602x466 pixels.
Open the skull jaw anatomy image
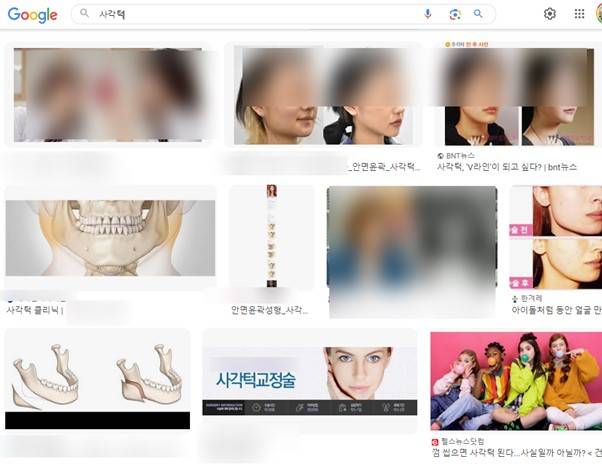110,238
